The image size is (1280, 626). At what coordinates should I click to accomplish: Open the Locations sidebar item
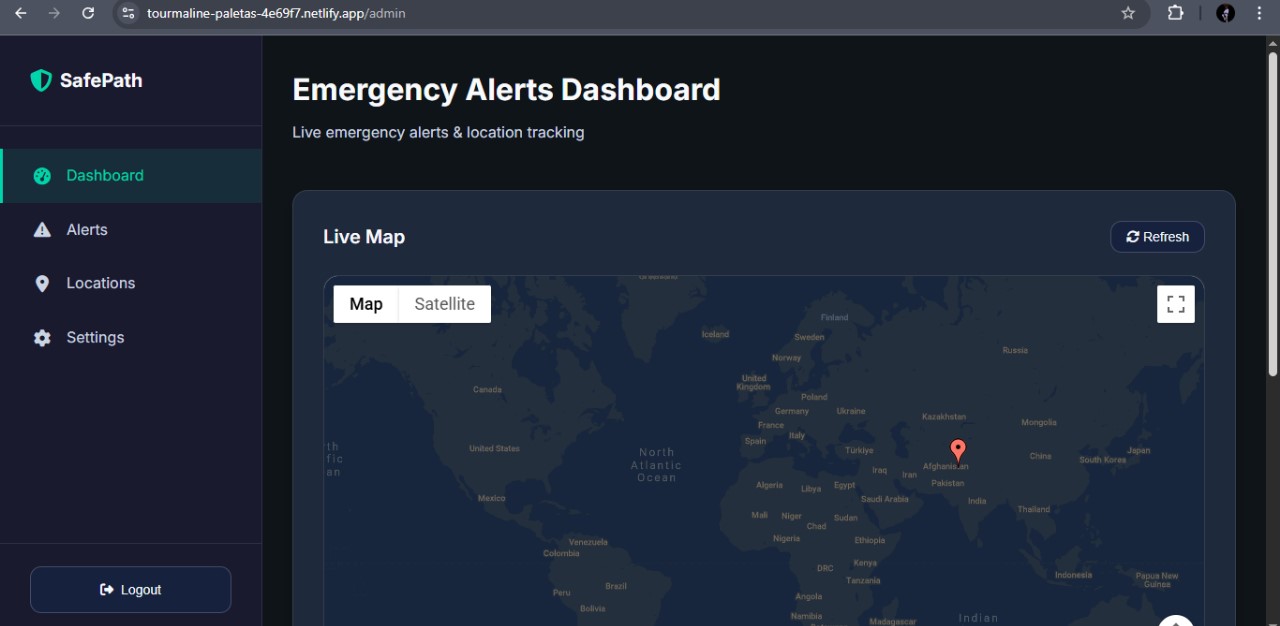click(131, 284)
